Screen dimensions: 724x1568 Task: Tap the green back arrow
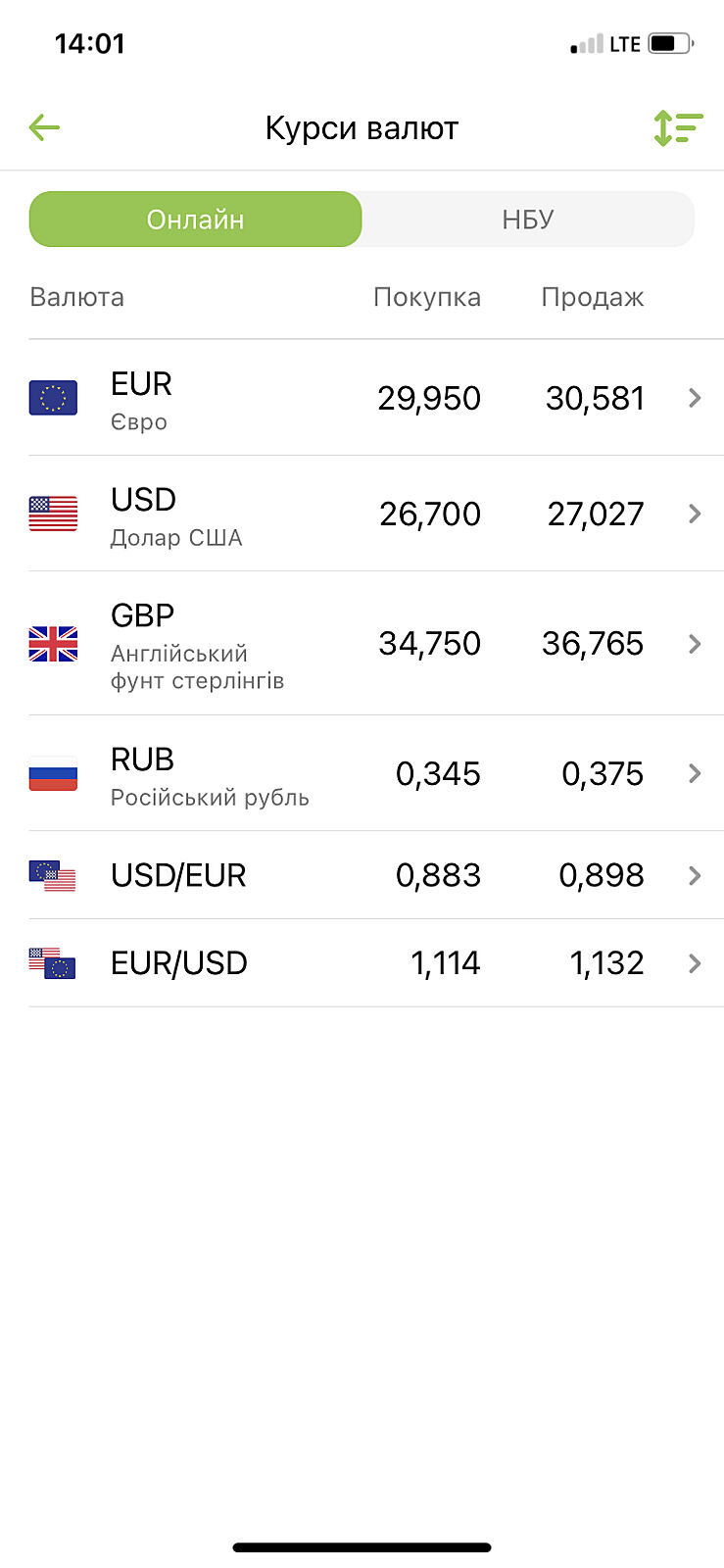pyautogui.click(x=45, y=127)
